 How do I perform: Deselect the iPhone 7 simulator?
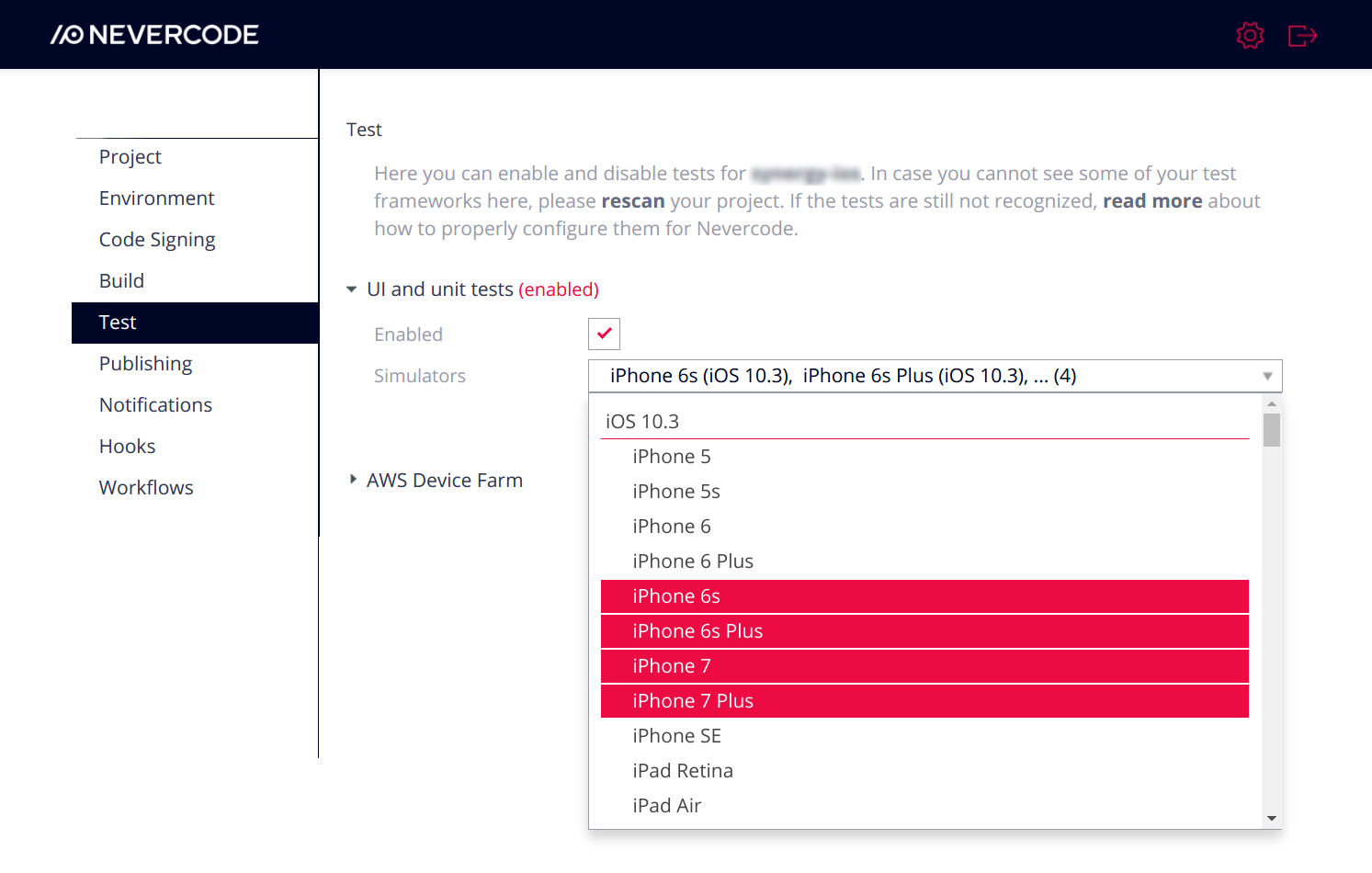point(924,666)
